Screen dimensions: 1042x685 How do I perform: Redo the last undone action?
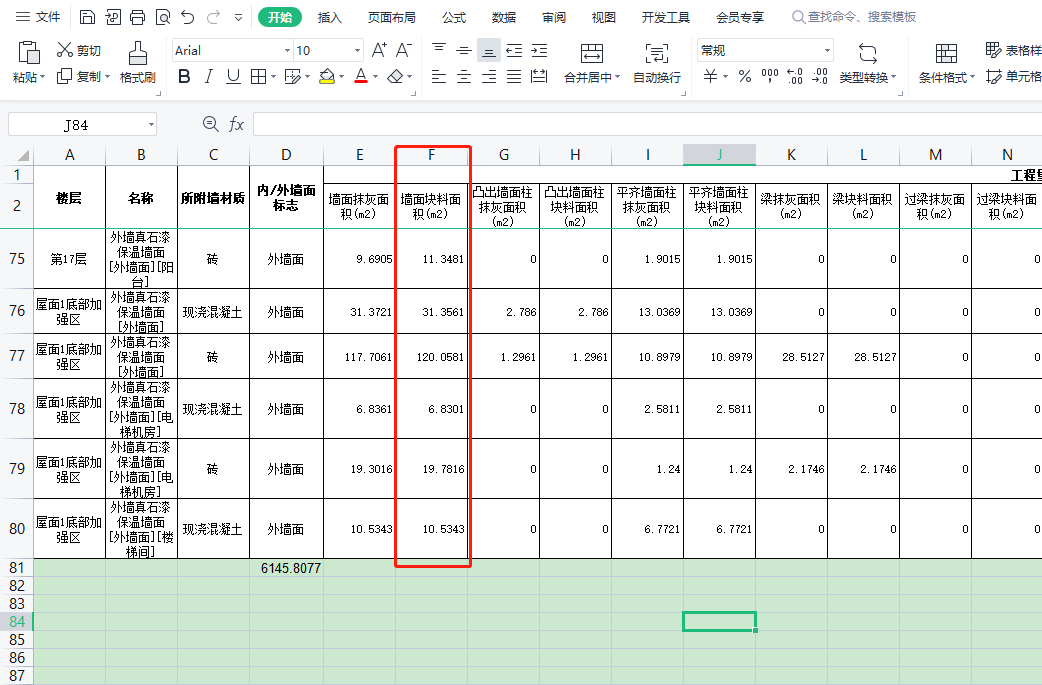pyautogui.click(x=213, y=17)
